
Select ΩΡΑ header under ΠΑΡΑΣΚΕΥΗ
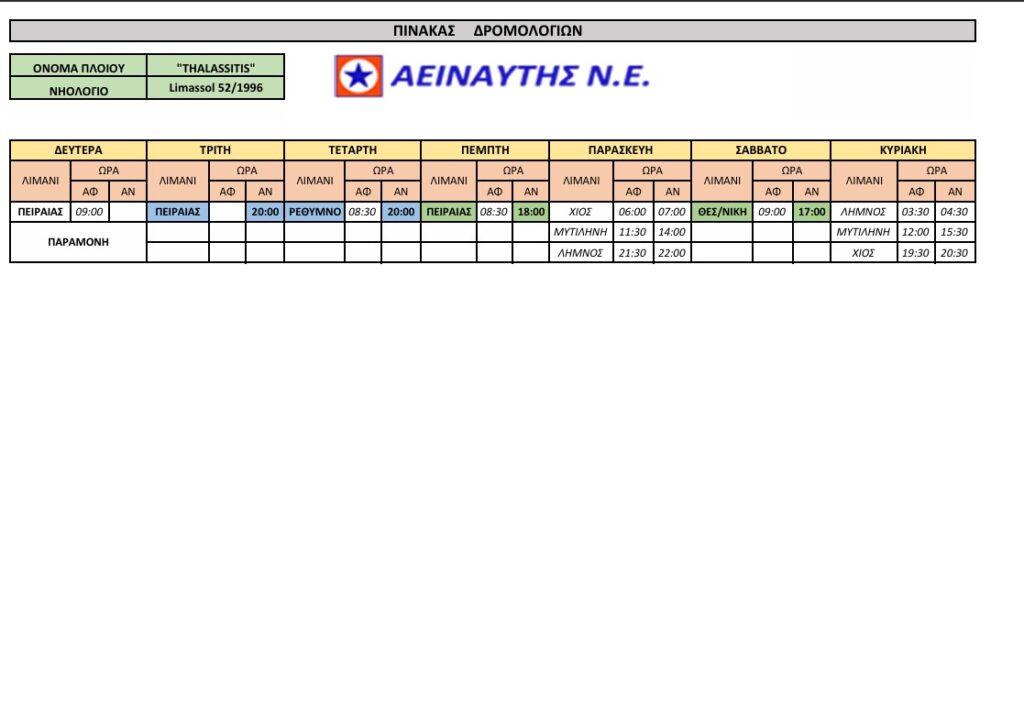tap(652, 170)
